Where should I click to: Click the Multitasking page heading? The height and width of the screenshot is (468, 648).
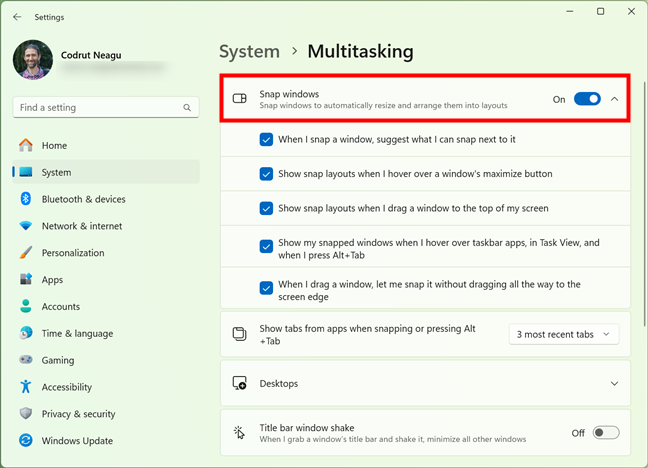(360, 52)
